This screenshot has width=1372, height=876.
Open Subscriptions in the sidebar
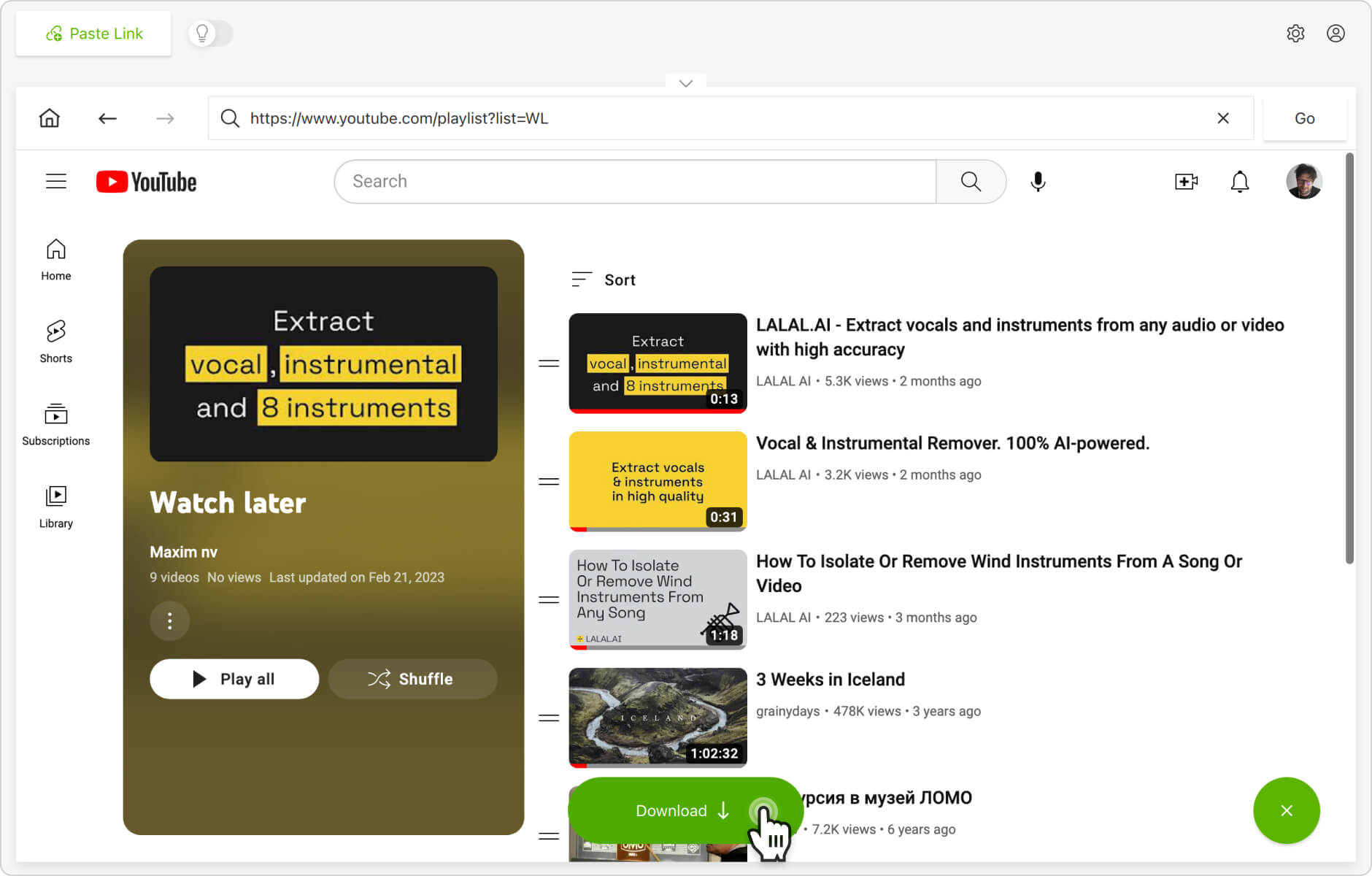pos(56,424)
